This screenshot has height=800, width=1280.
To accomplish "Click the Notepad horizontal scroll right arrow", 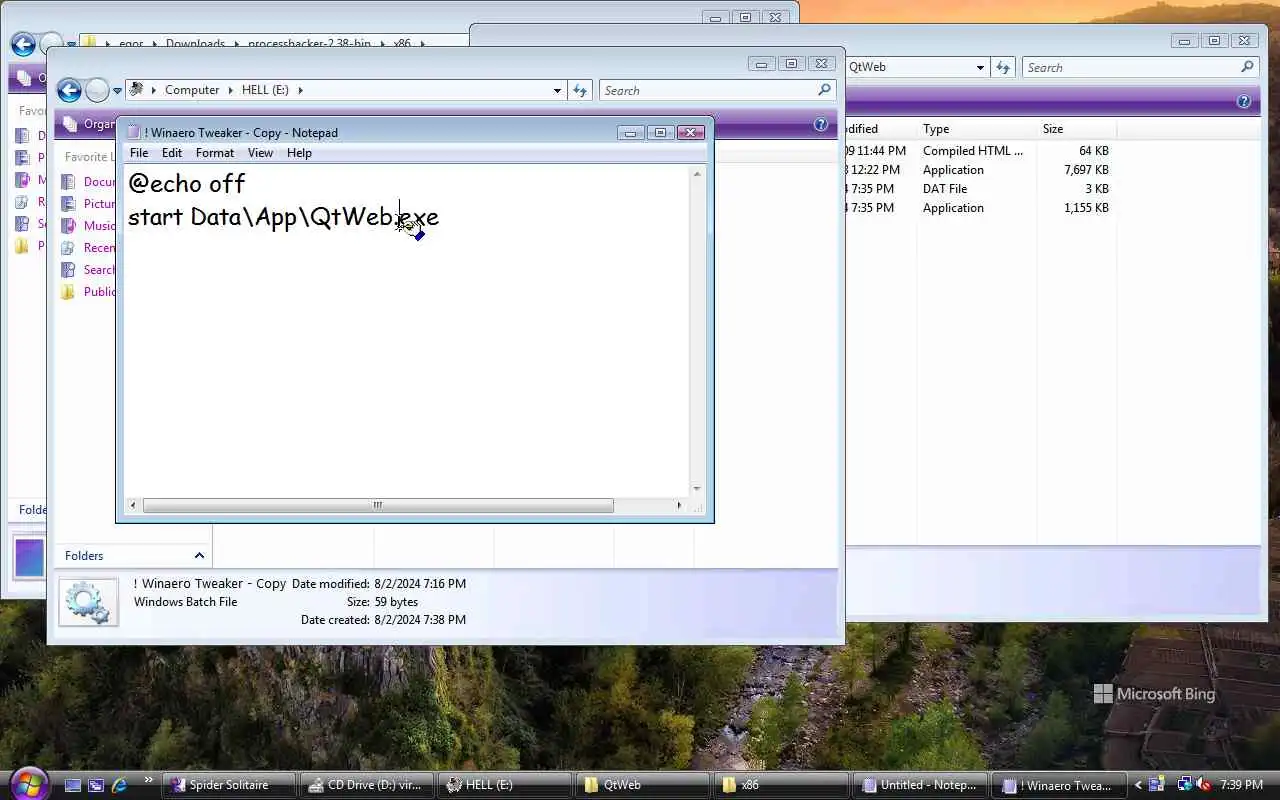I will click(x=679, y=505).
